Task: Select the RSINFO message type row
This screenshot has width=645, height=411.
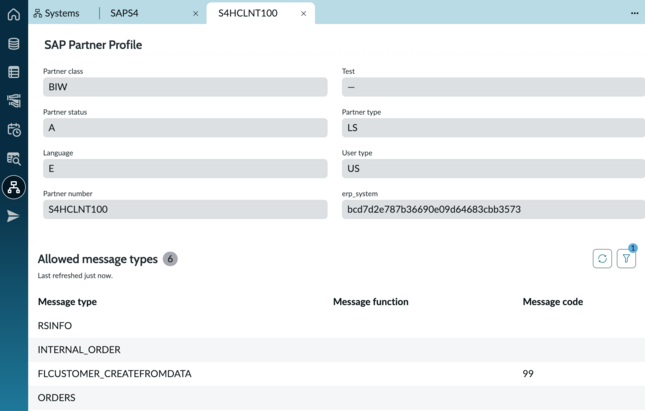Action: [336, 325]
